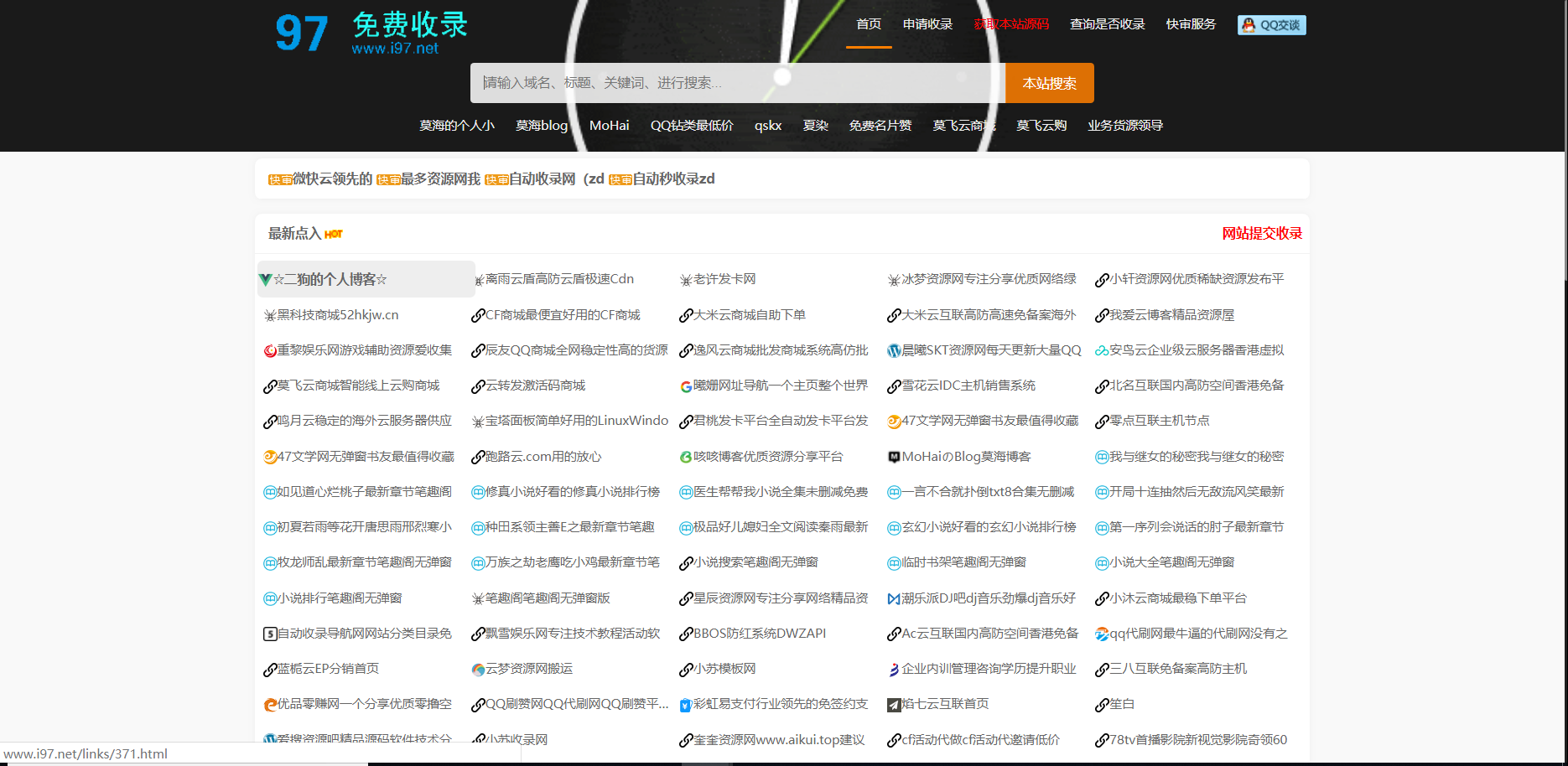Screen dimensions: 1568x766
Task: Open the 莫海blog link
Action: (541, 125)
